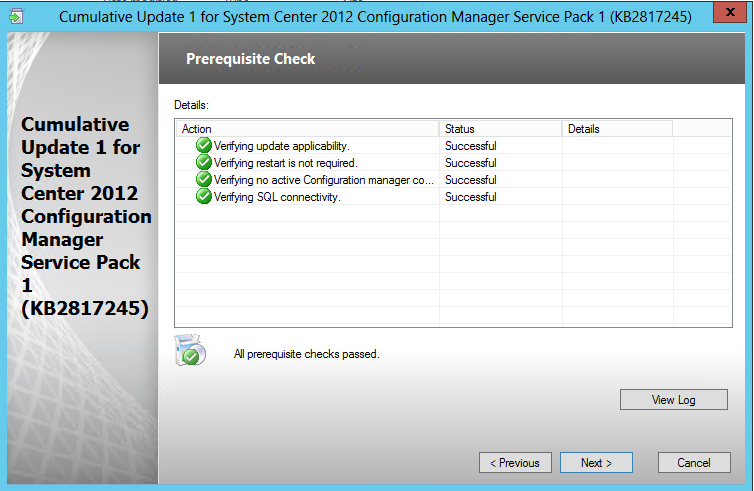Click the Details column header
Image resolution: width=754 pixels, height=491 pixels.
point(617,129)
